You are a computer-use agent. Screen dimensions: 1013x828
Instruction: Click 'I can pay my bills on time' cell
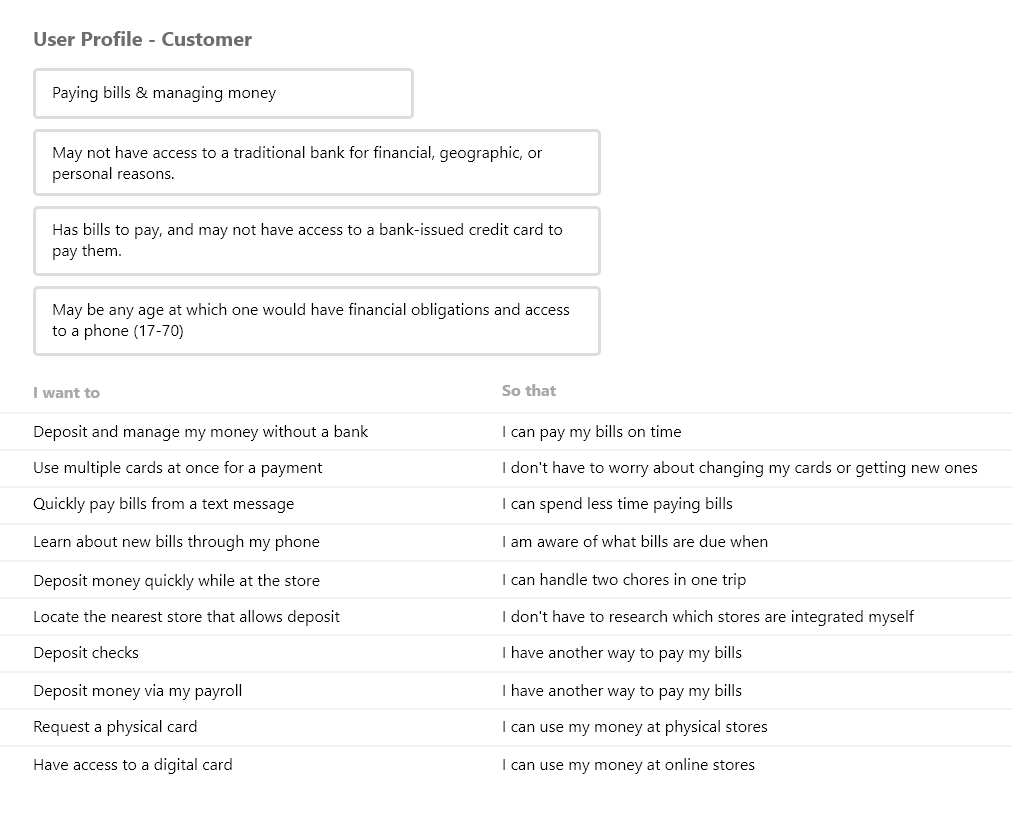(592, 431)
